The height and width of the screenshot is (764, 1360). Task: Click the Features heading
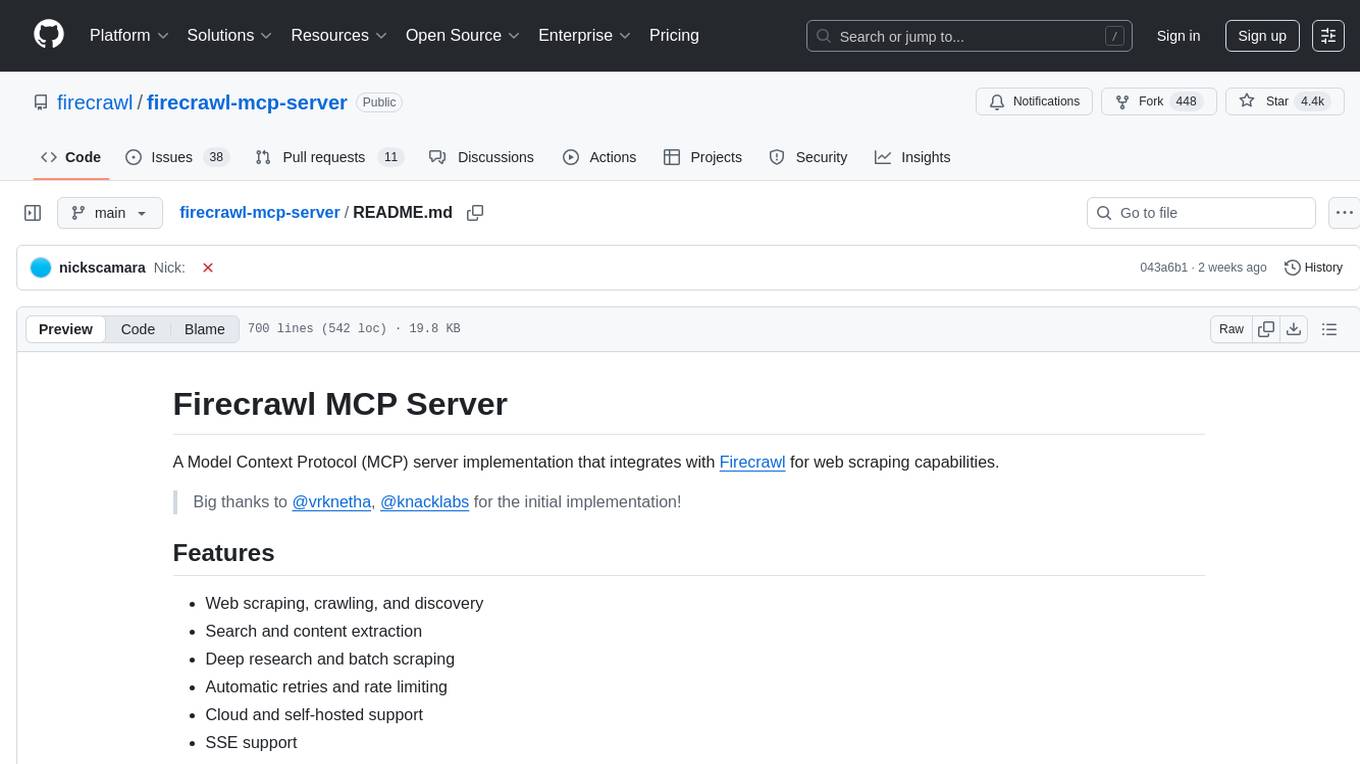pos(224,553)
